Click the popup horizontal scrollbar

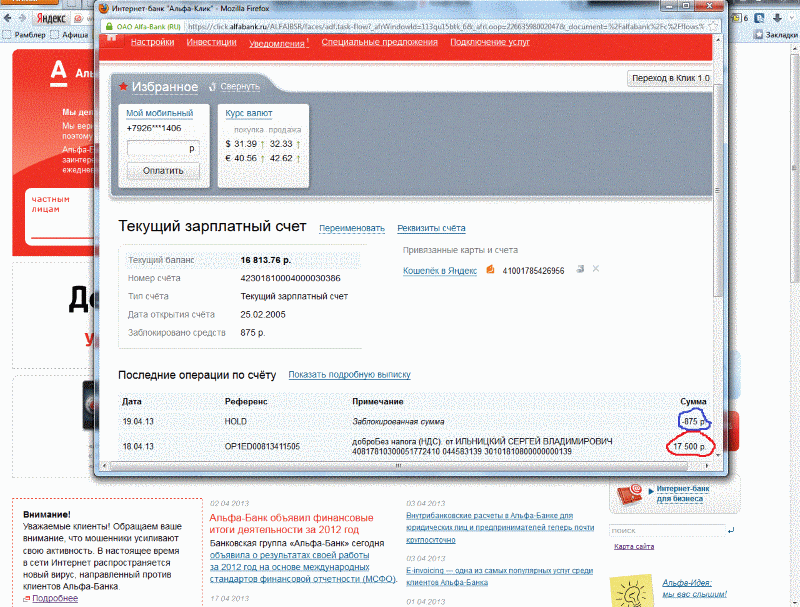[398, 466]
